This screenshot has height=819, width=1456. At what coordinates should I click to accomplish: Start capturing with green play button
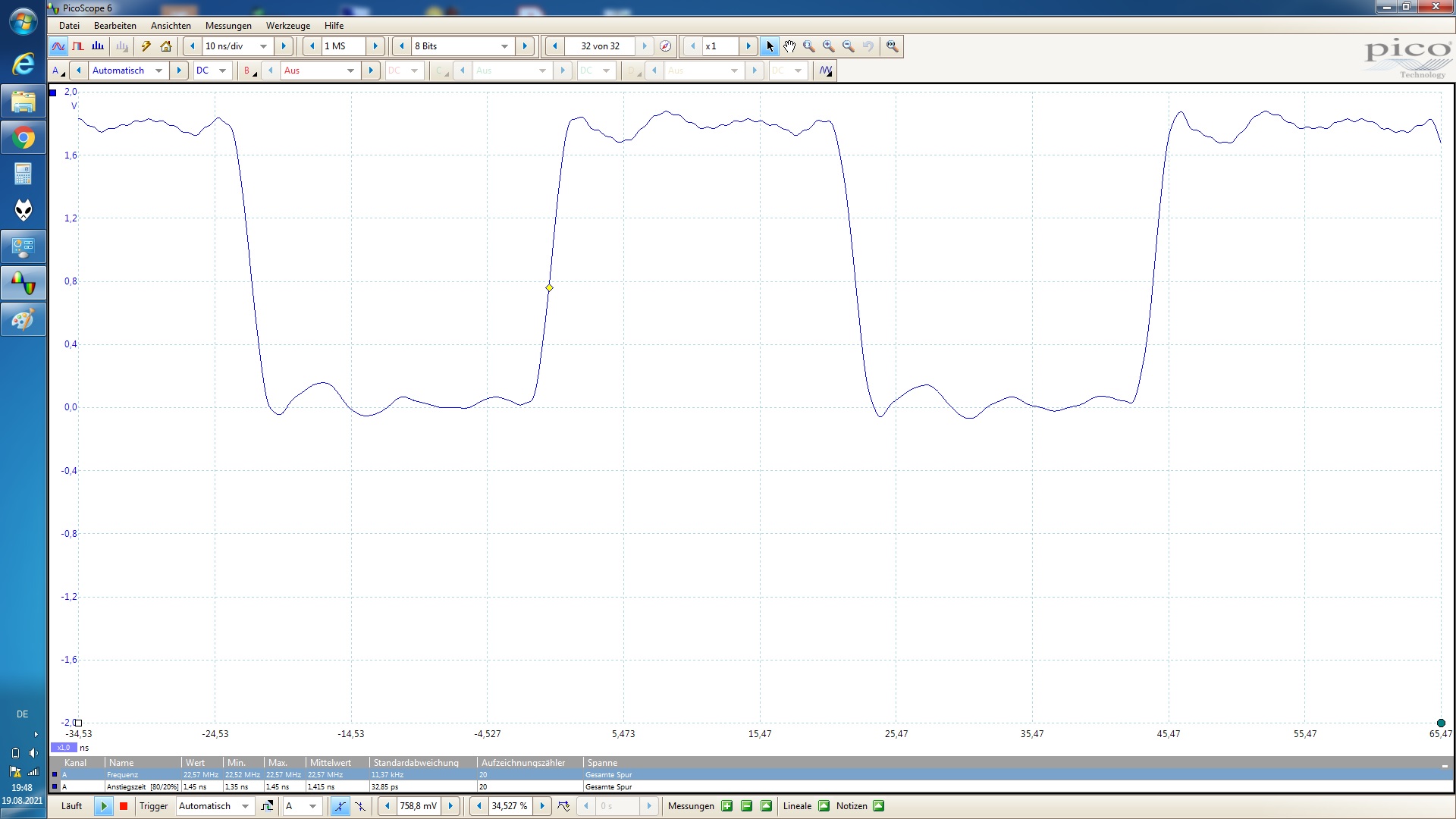coord(104,806)
